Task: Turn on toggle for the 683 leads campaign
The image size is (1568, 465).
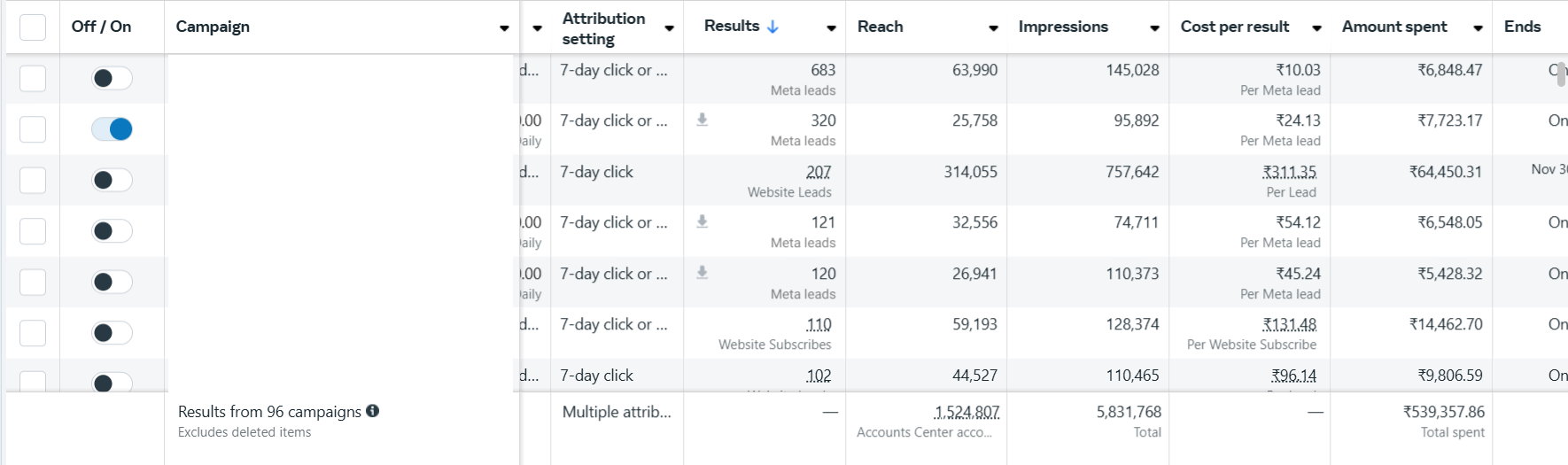Action: coord(113,78)
